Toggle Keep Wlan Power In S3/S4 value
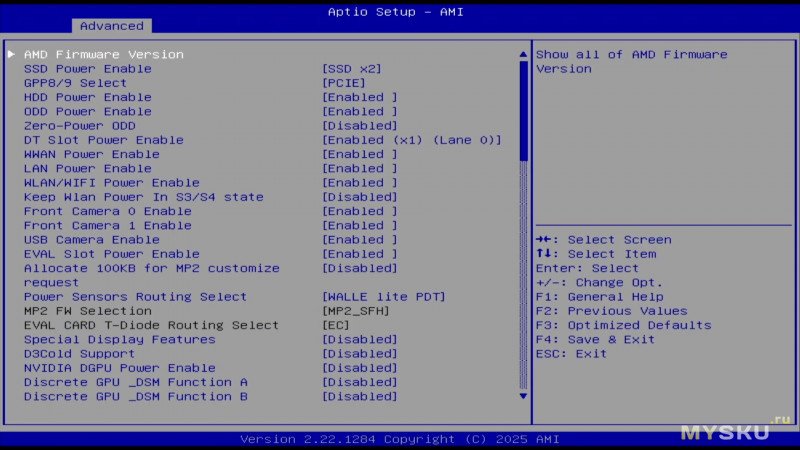The image size is (800, 450). tap(360, 197)
